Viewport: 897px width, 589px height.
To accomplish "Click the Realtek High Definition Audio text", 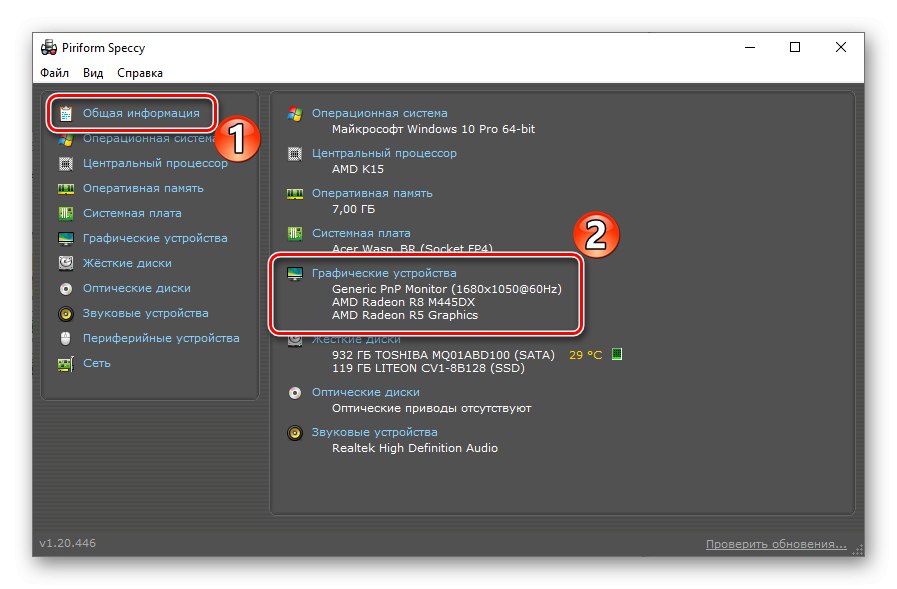I will click(x=415, y=448).
